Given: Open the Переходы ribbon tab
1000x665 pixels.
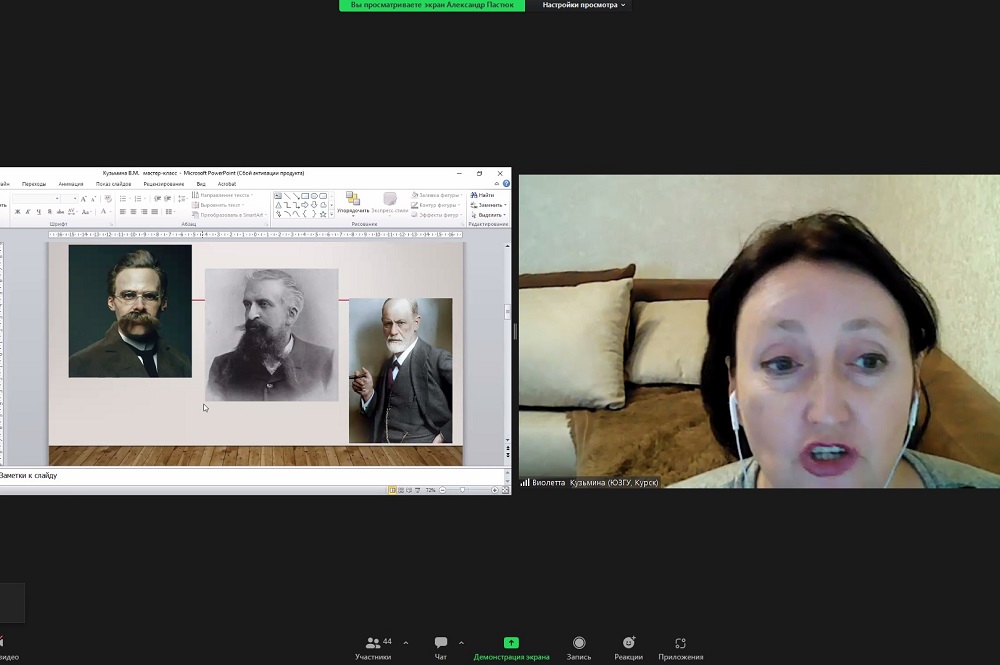Looking at the screenshot, I should (34, 184).
